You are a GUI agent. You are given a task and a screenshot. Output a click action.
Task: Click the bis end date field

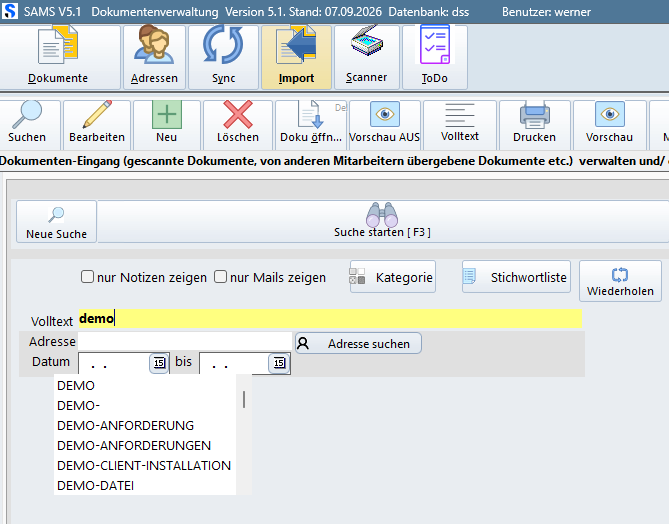click(234, 364)
